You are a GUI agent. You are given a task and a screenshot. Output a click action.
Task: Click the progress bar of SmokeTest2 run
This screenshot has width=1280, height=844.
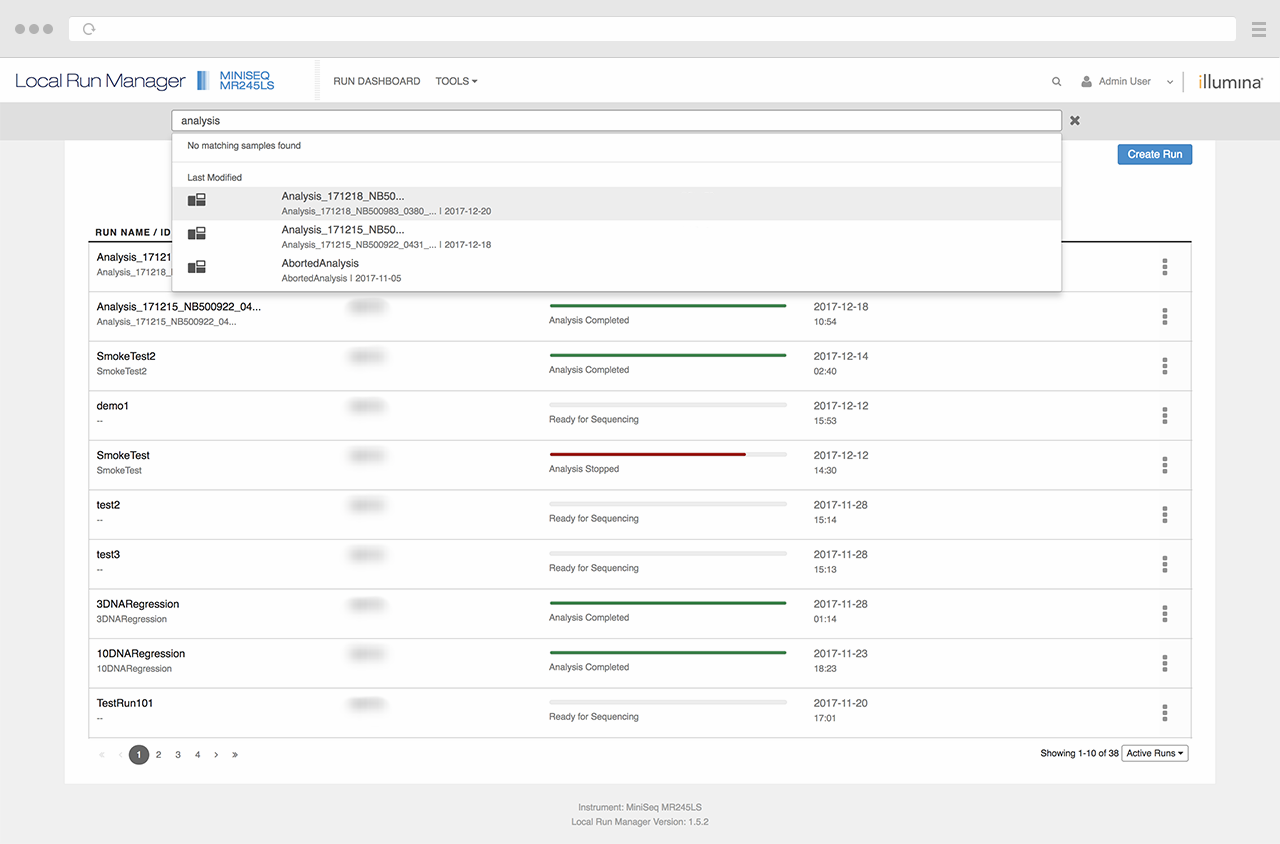[668, 355]
